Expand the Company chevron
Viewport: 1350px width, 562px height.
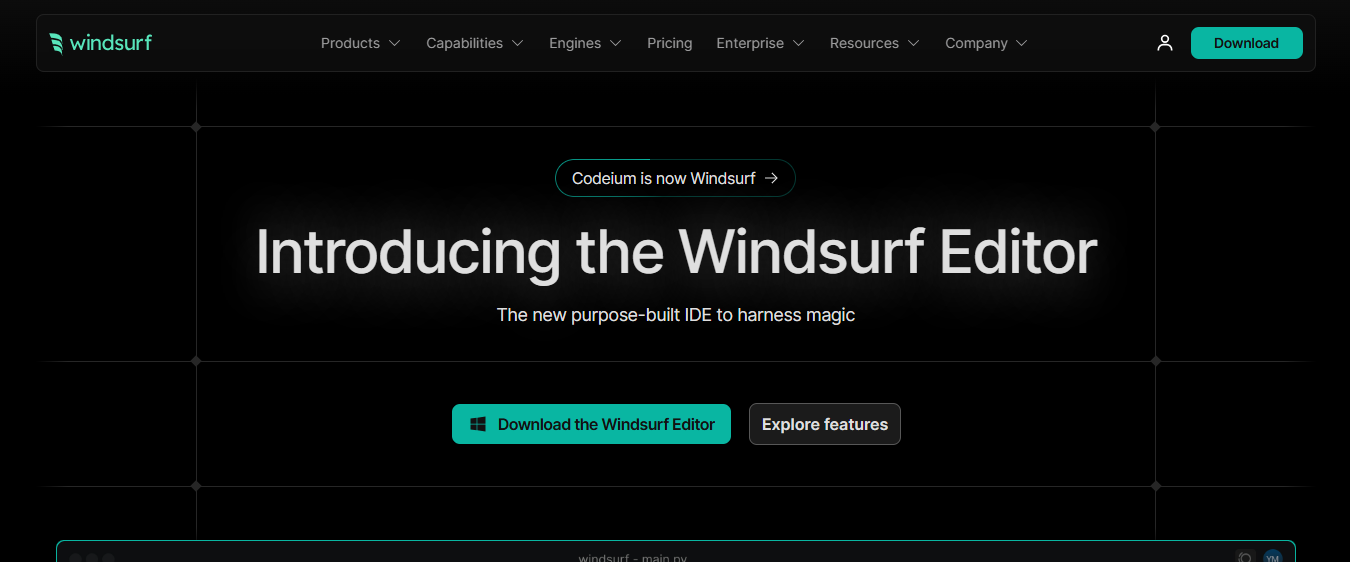(x=1021, y=43)
